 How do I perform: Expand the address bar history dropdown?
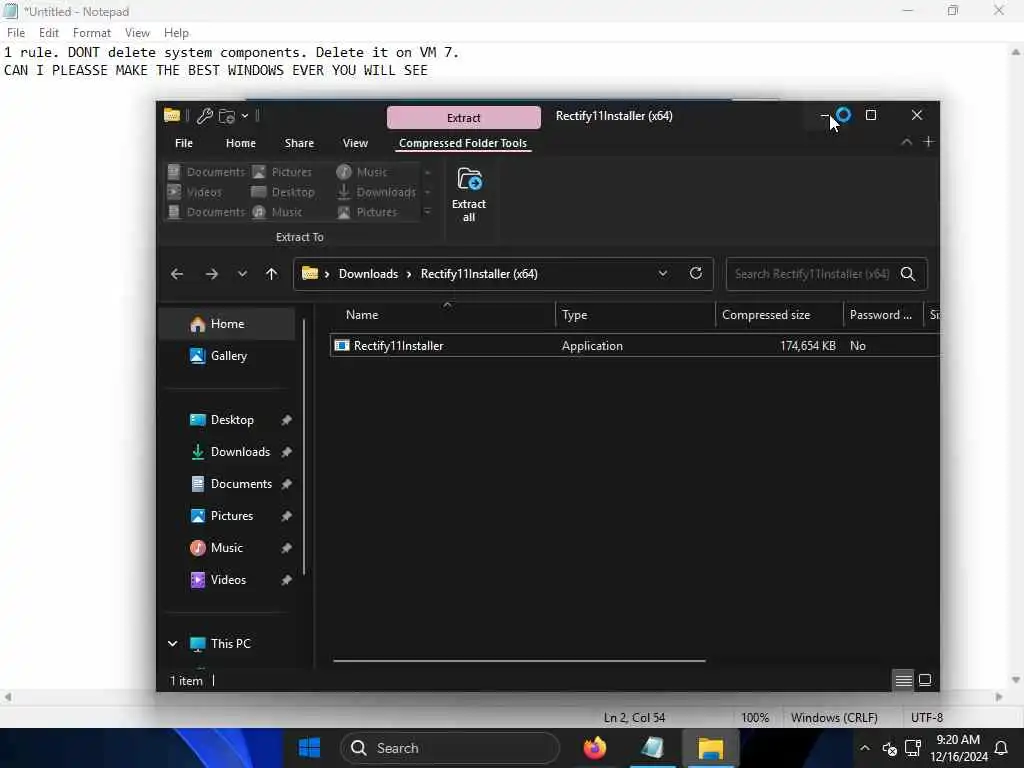click(x=663, y=274)
